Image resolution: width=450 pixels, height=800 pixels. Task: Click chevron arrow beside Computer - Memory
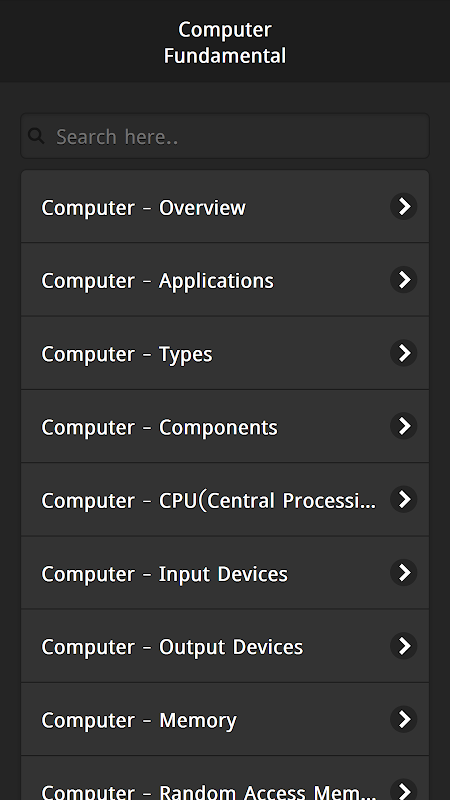[x=404, y=719]
